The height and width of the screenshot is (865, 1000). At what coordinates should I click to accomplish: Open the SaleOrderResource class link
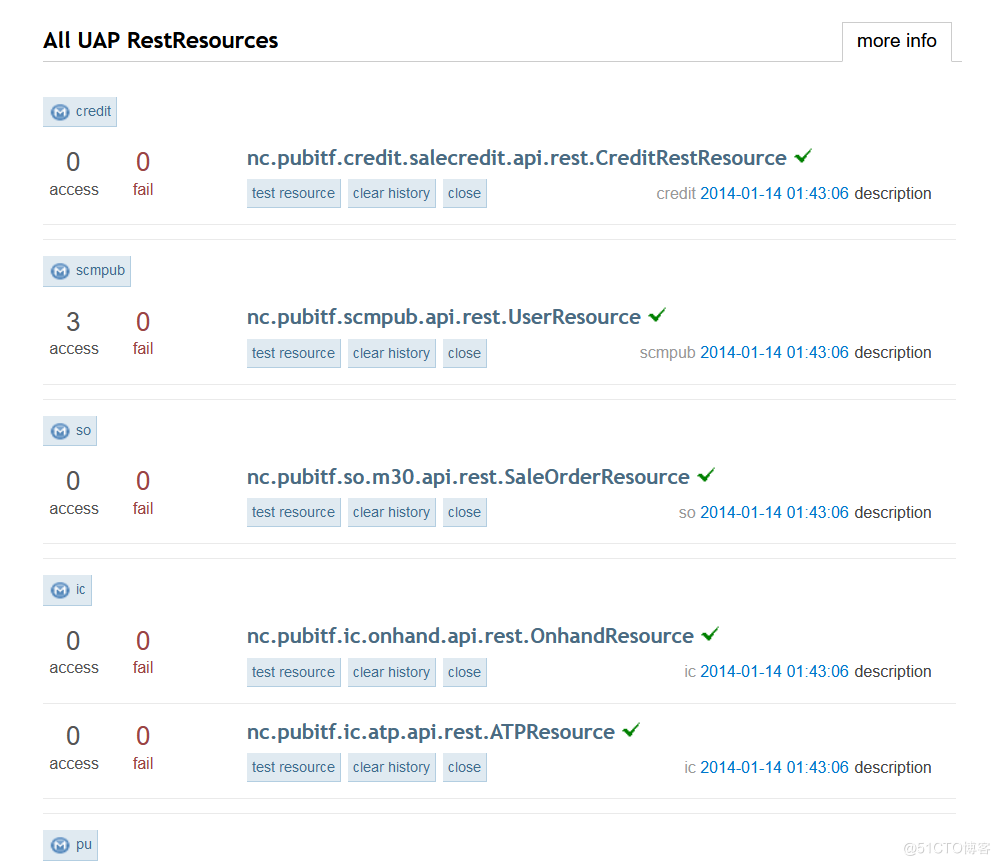coord(468,477)
